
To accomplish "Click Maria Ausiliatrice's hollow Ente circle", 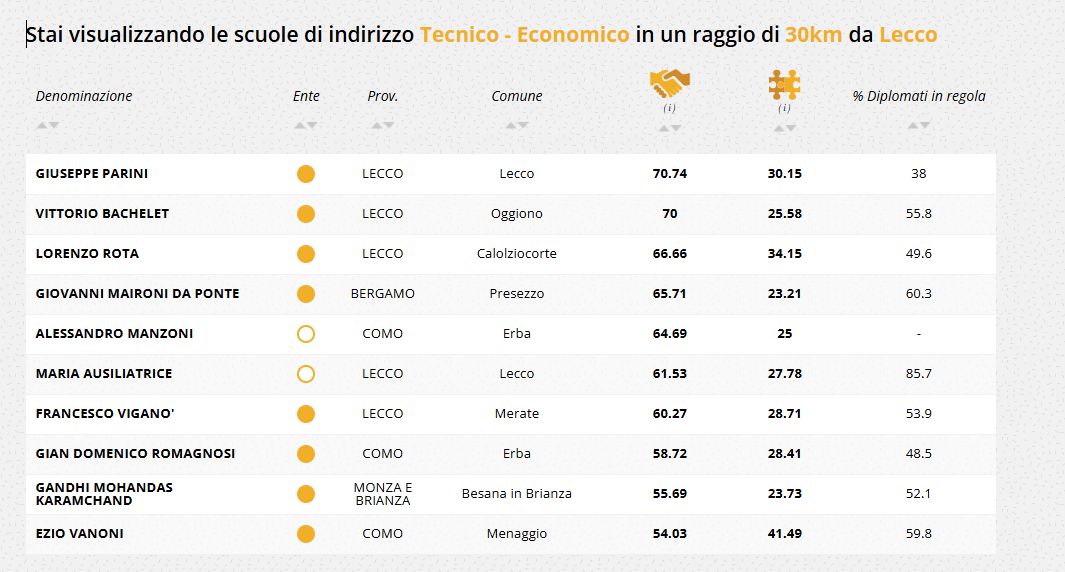I will click(306, 374).
